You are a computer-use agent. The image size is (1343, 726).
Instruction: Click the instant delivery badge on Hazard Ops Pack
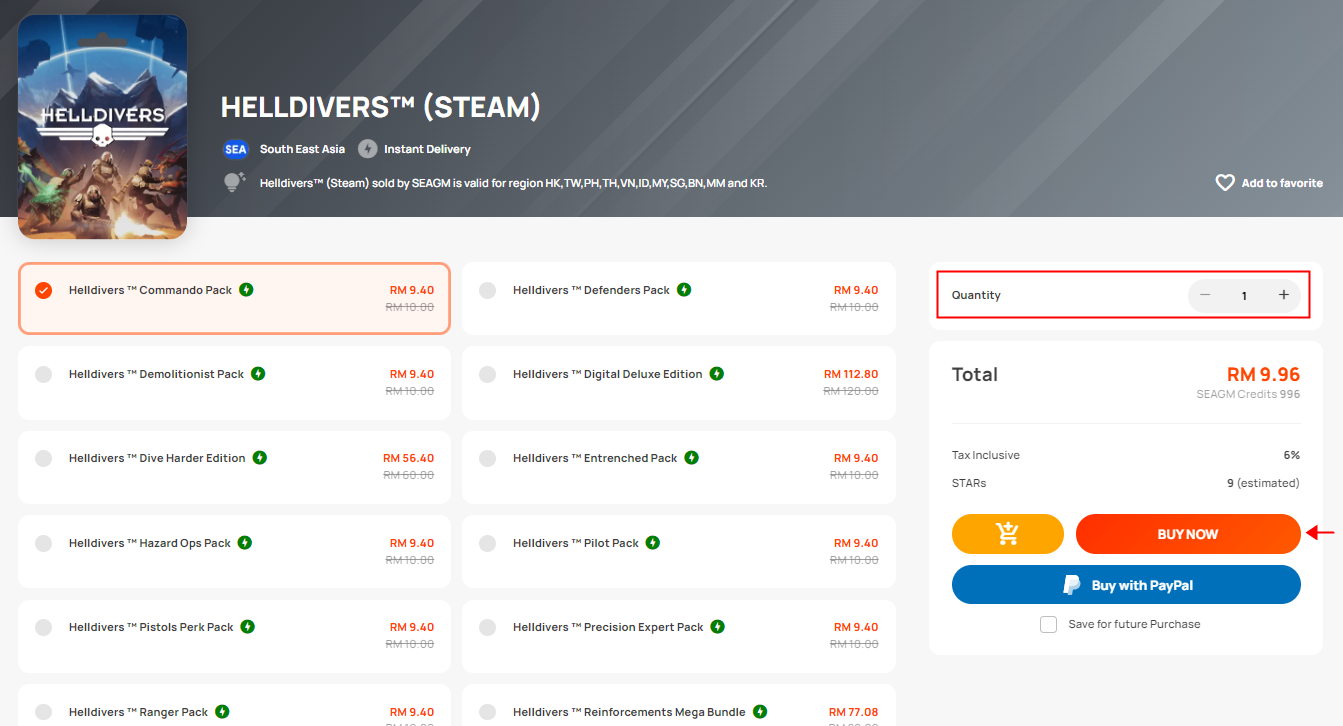click(x=245, y=543)
